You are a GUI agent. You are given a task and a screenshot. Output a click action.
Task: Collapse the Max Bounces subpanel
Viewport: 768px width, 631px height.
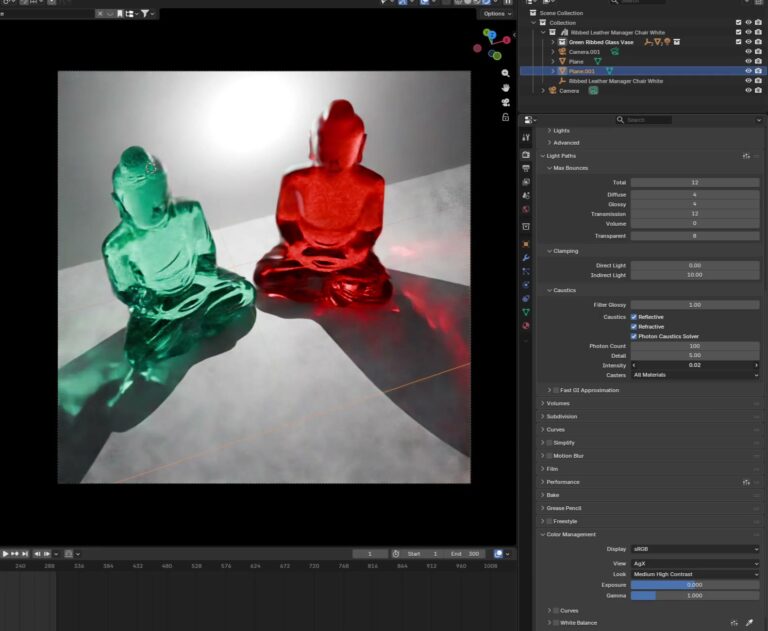[x=570, y=168]
